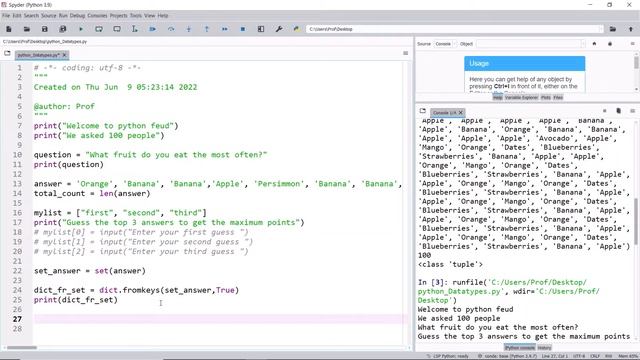
Task: Open editor pane options hamburger menu
Action: pos(405,53)
